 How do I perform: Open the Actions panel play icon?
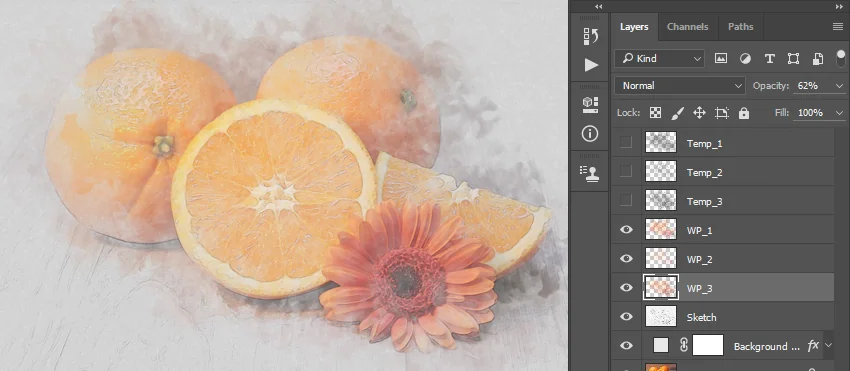pos(591,65)
